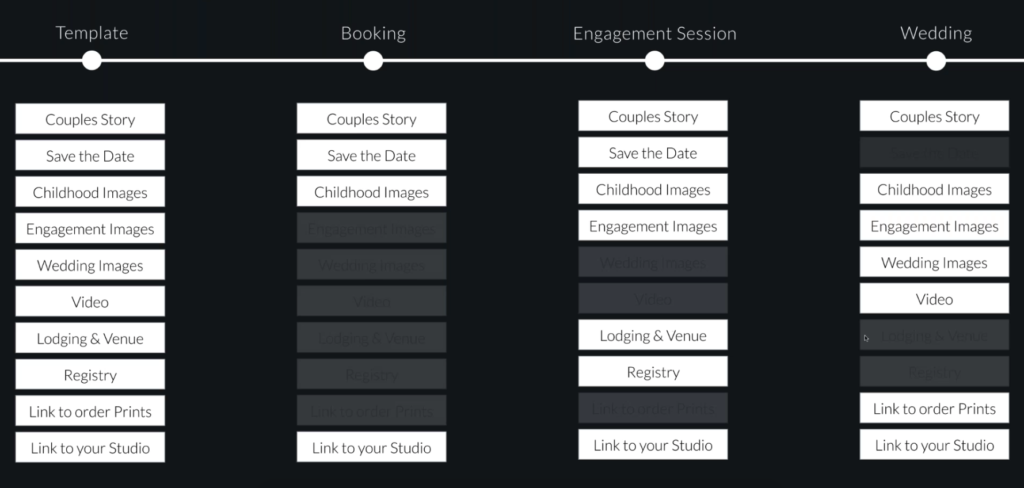This screenshot has width=1024, height=488.
Task: Select Wedding Images under Template
Action: pyautogui.click(x=90, y=265)
